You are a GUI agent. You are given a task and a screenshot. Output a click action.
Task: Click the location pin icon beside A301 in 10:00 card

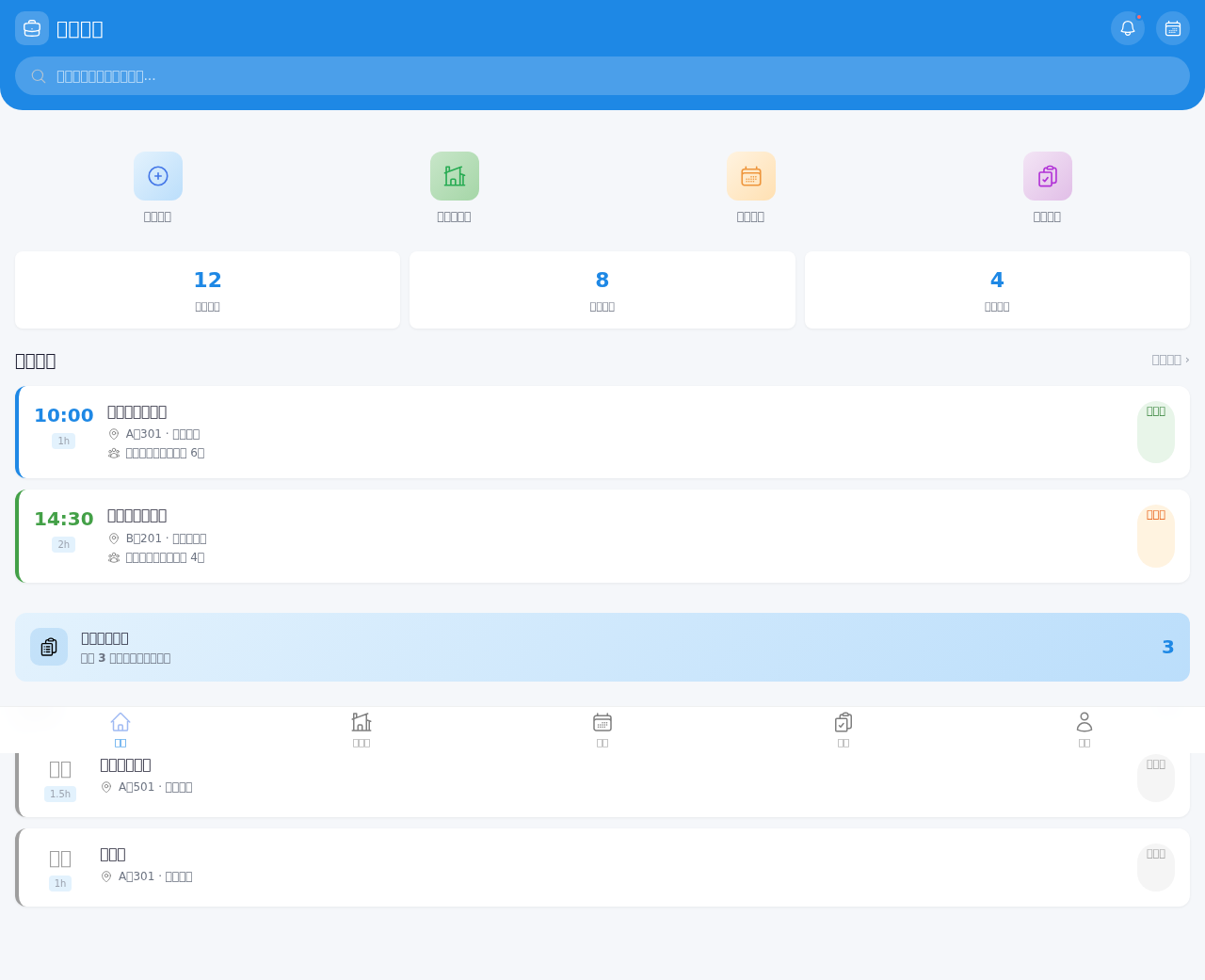[114, 434]
